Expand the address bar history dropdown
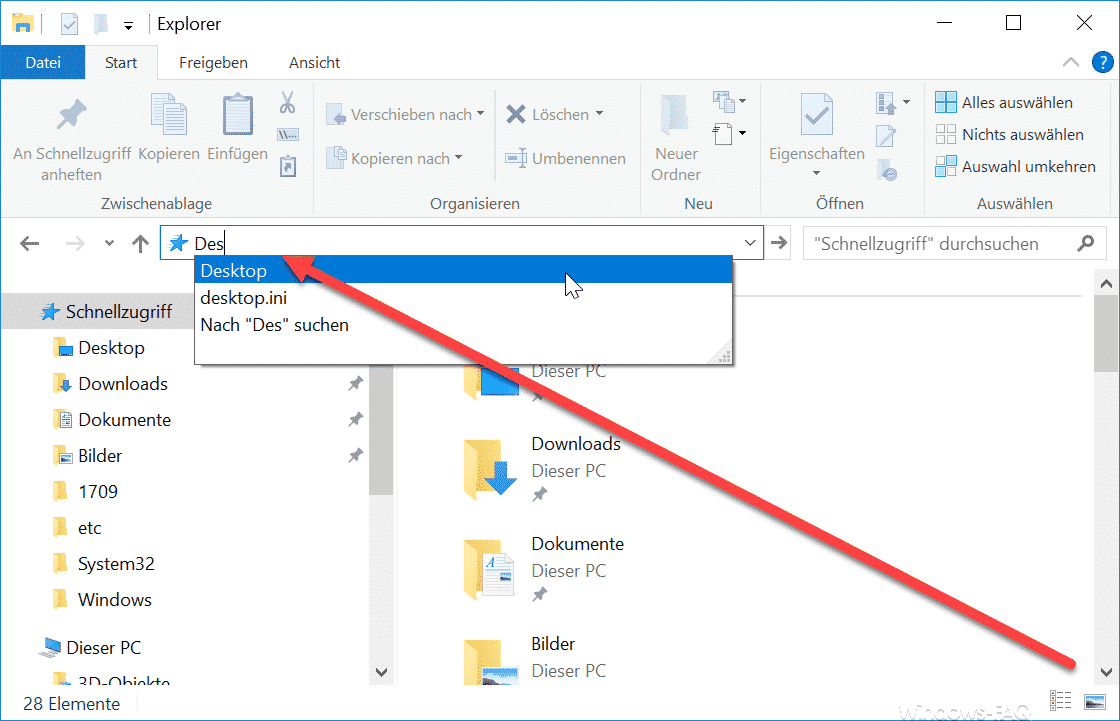 [x=750, y=243]
